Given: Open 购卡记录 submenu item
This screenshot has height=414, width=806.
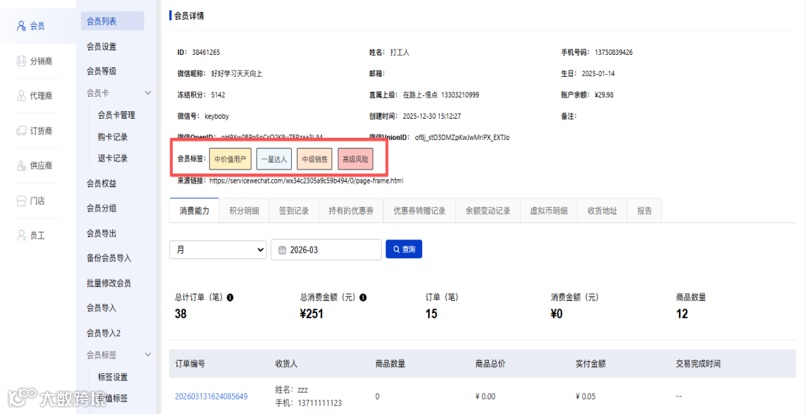Looking at the screenshot, I should pyautogui.click(x=113, y=137).
